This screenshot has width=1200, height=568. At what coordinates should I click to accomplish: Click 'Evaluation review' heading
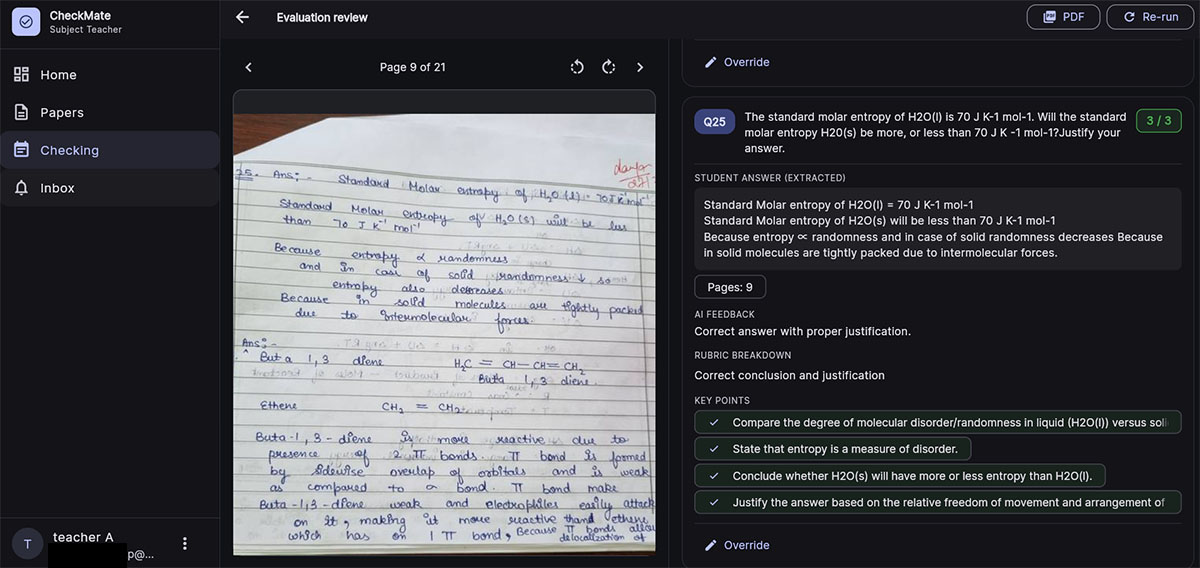322,17
